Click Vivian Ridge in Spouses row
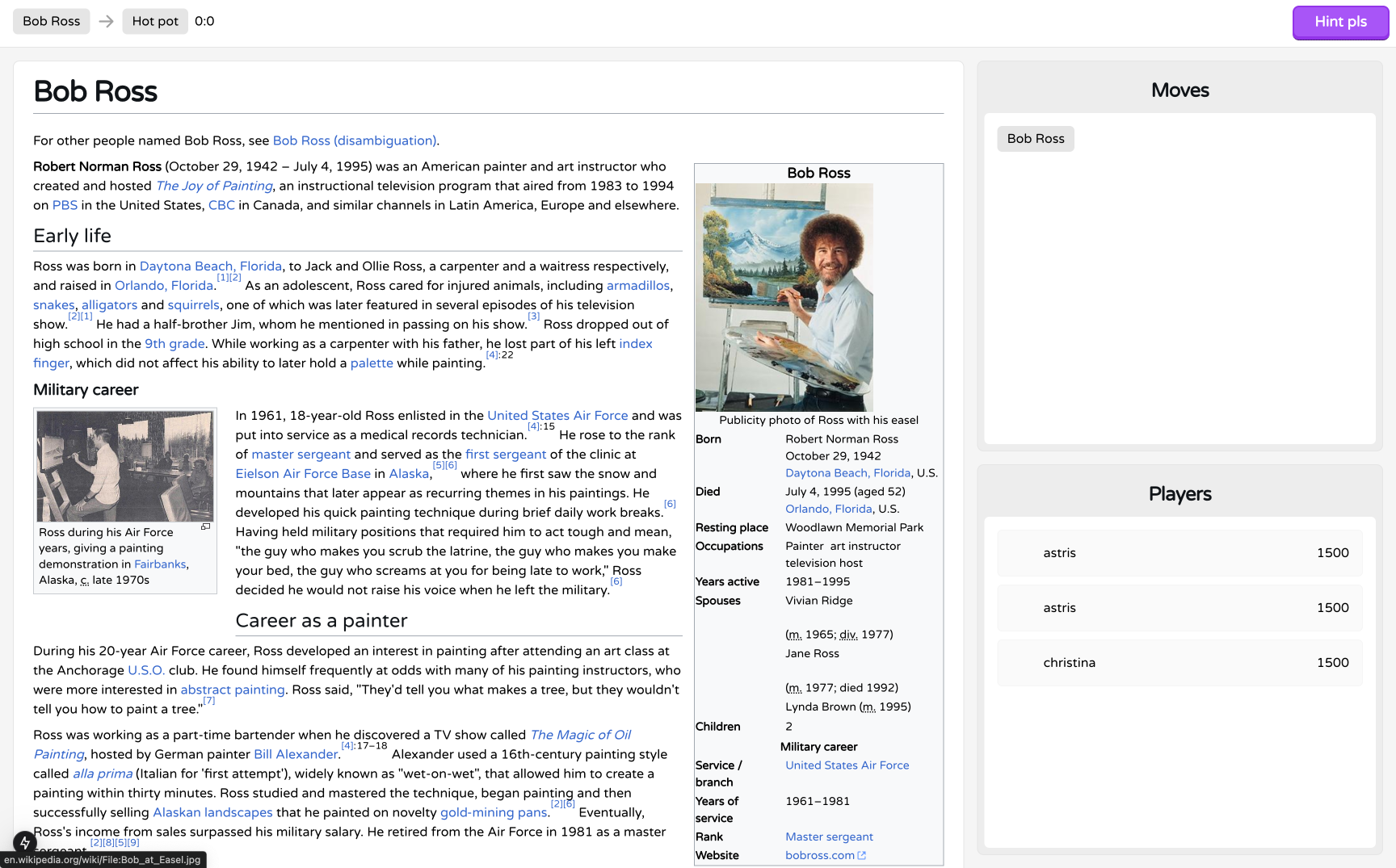 click(x=819, y=601)
